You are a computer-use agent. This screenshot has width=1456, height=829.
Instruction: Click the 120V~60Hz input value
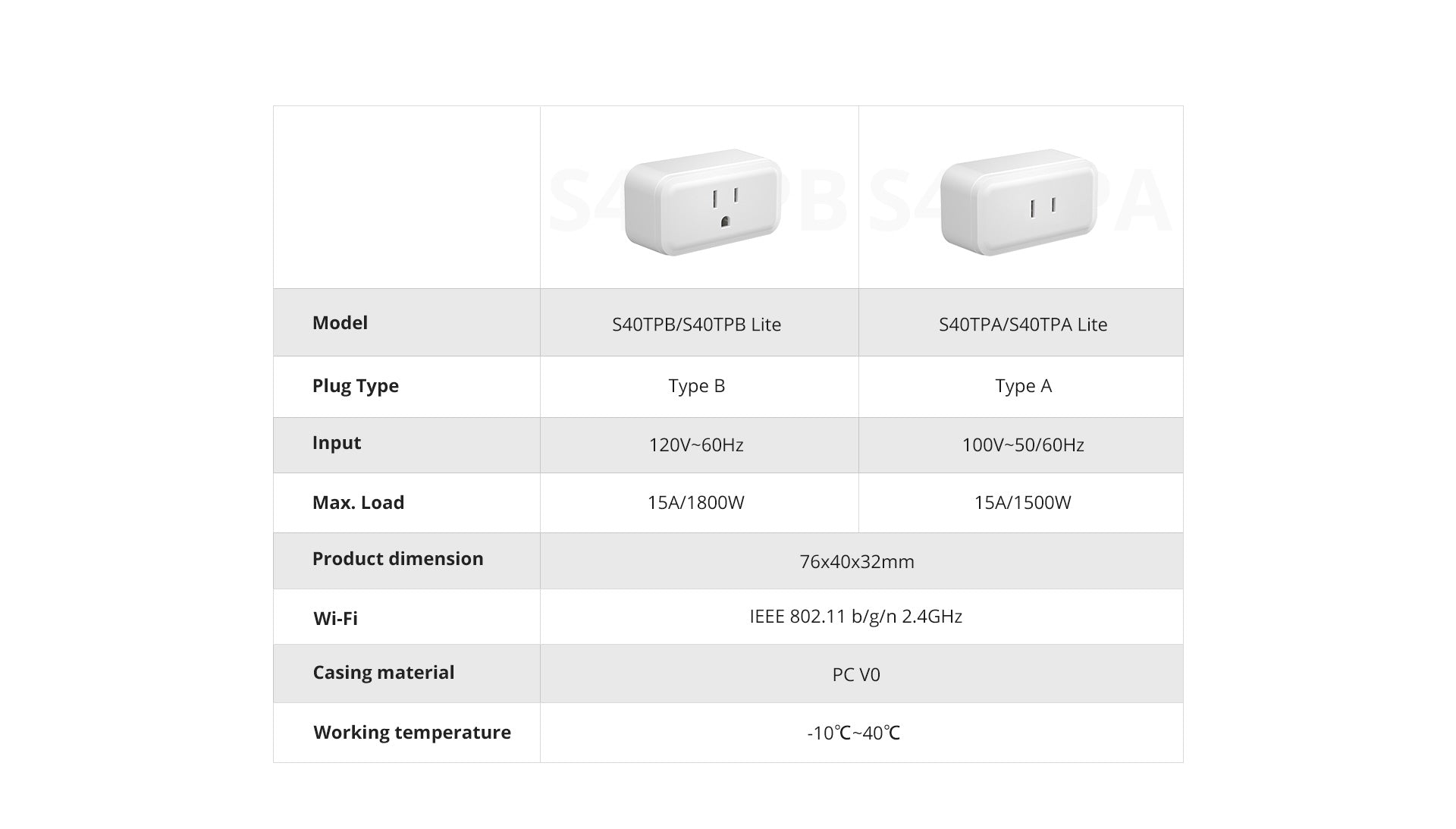tap(695, 445)
